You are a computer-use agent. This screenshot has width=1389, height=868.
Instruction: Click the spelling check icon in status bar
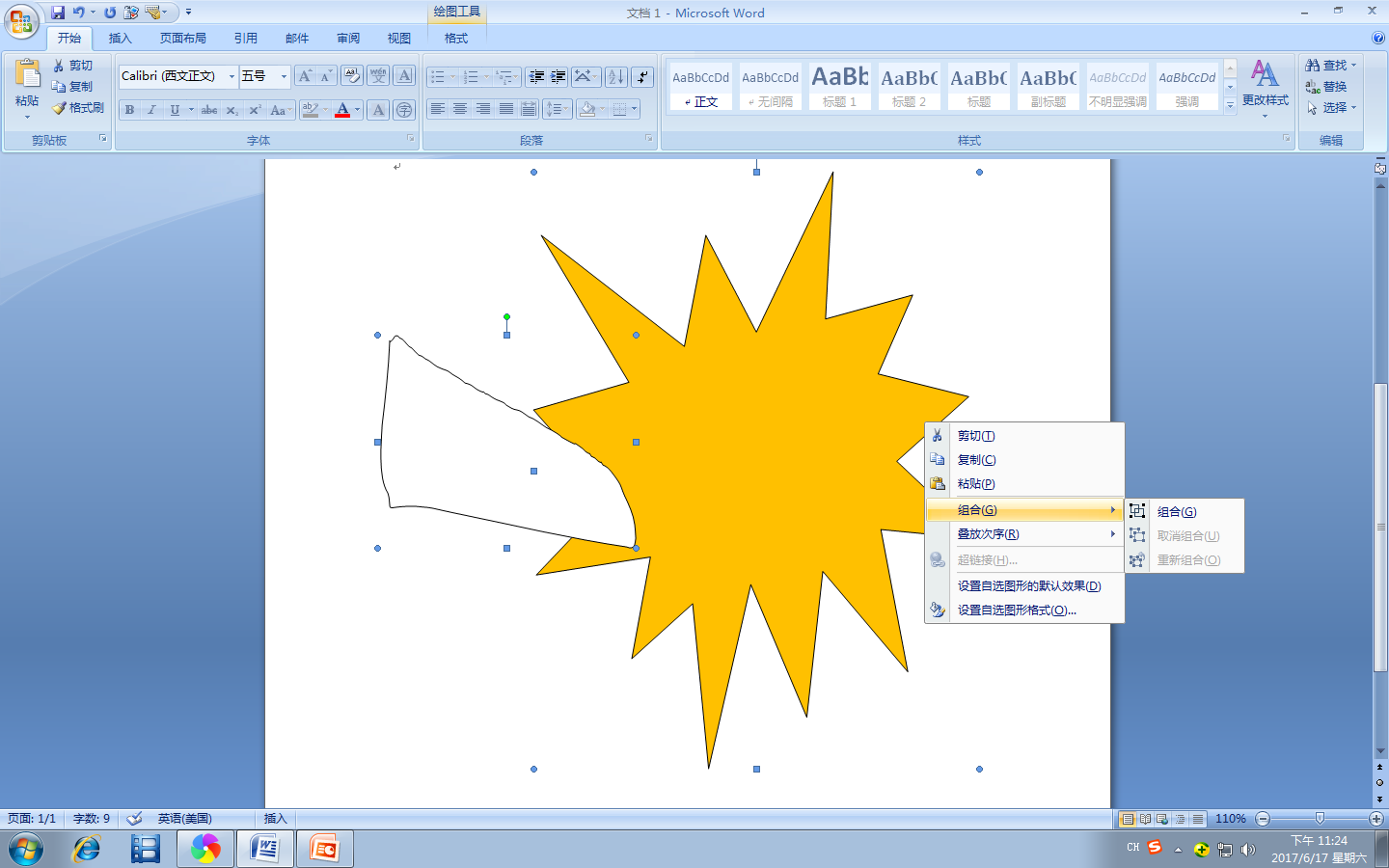(134, 819)
